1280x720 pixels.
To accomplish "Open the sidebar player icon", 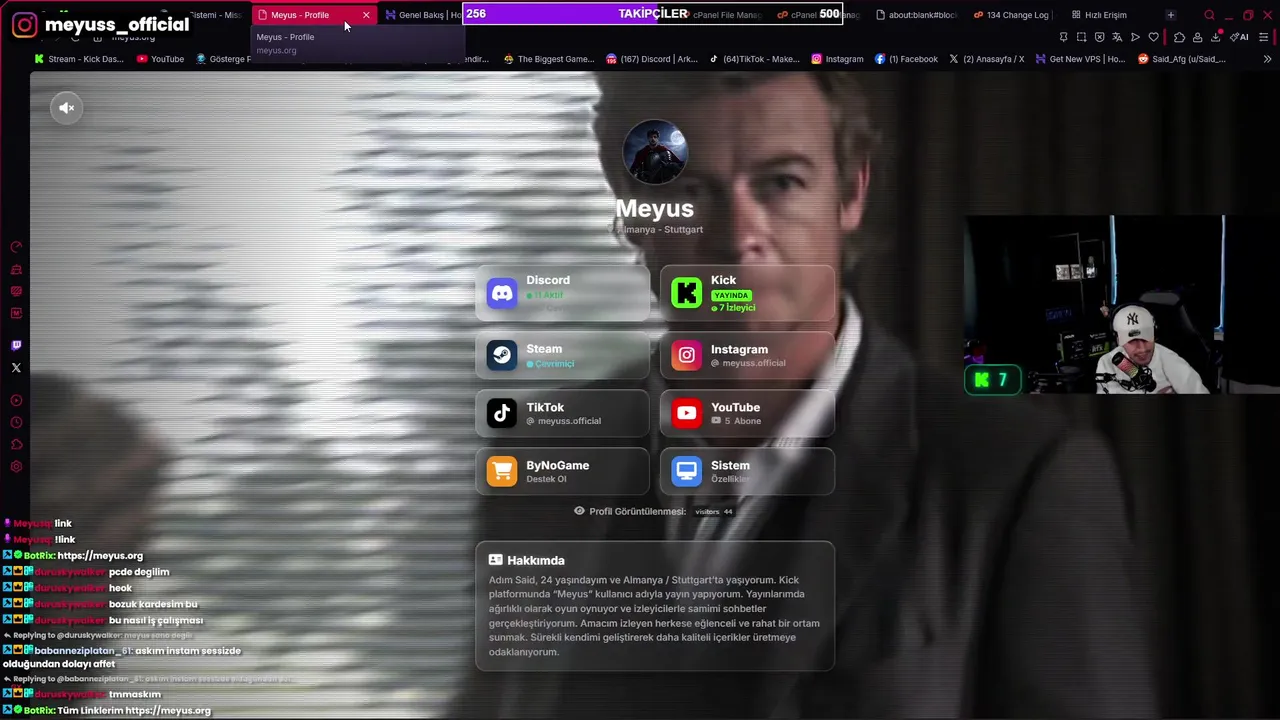I will [16, 400].
